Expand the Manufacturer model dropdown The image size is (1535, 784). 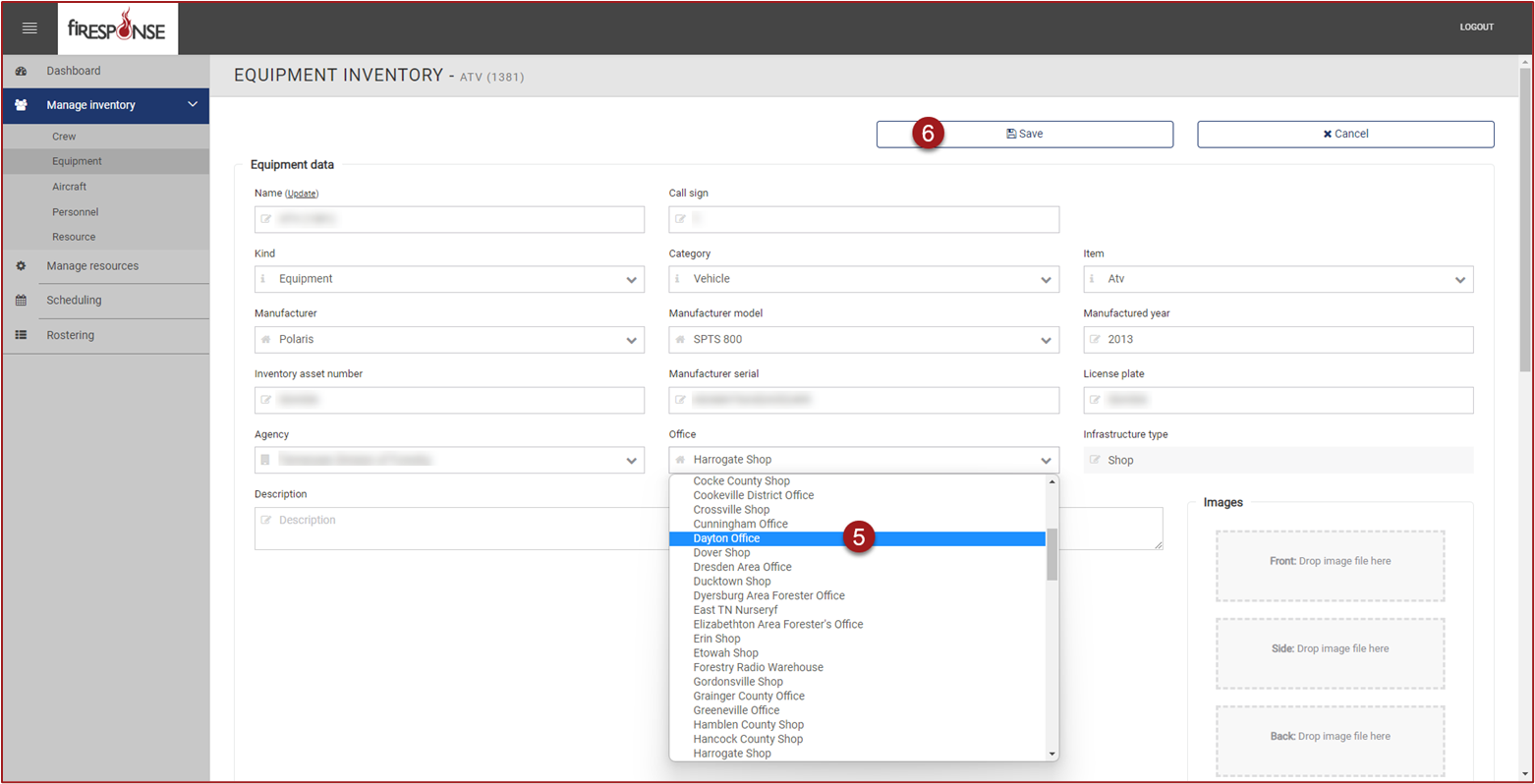pos(863,340)
